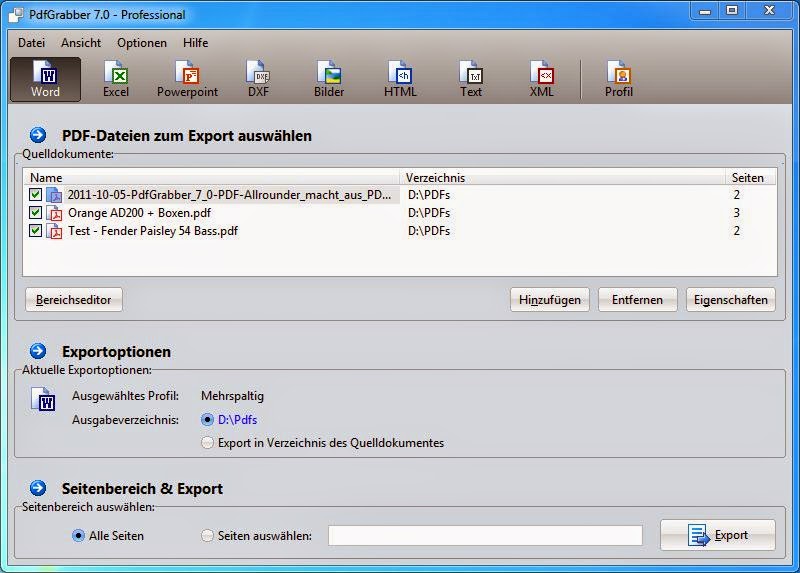Viewport: 800px width, 573px height.
Task: Click the blue arrow beside Exportoptionen
Action: click(x=38, y=351)
